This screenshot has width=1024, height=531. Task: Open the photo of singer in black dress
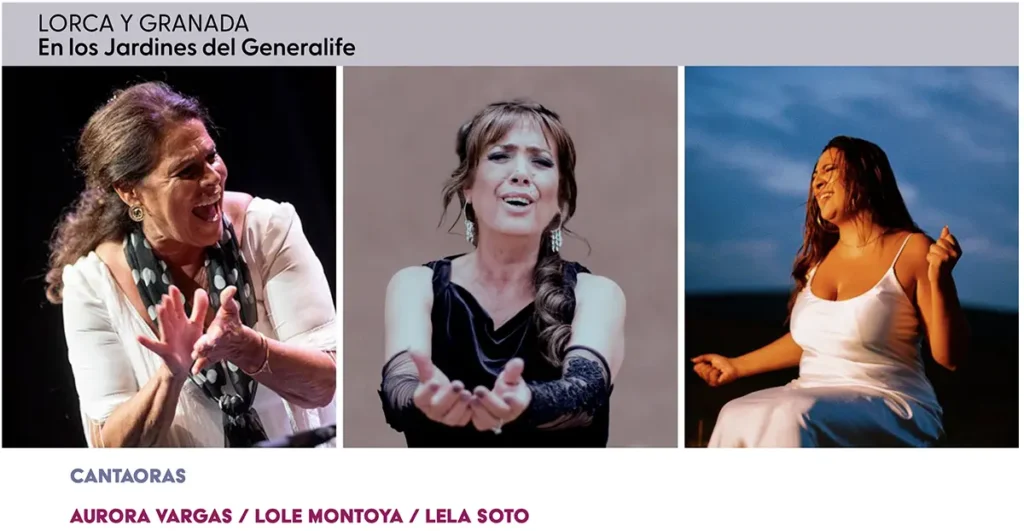pos(510,257)
